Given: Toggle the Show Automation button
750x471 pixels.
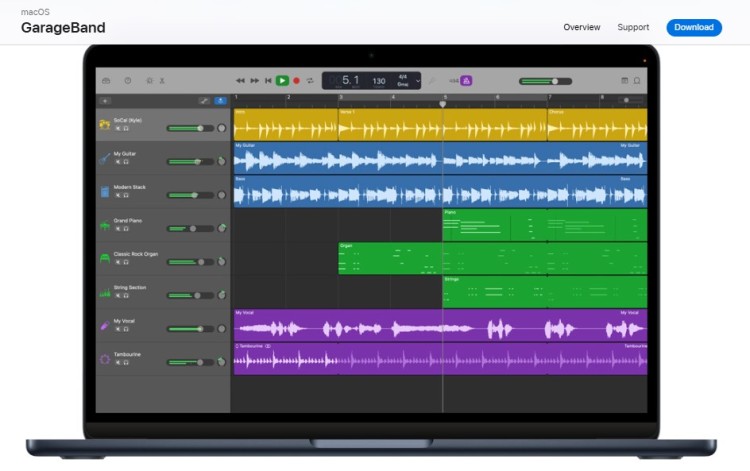Looking at the screenshot, I should 204,101.
